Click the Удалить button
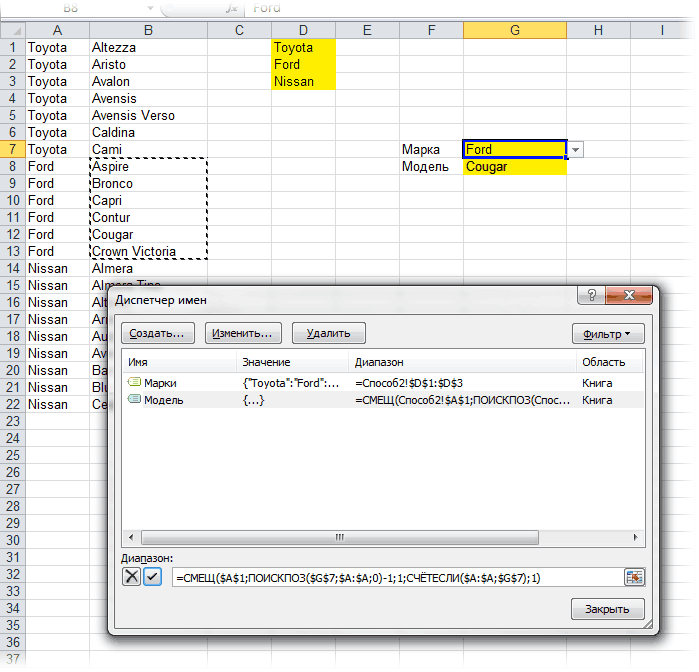The width and height of the screenshot is (699, 672). (x=329, y=333)
